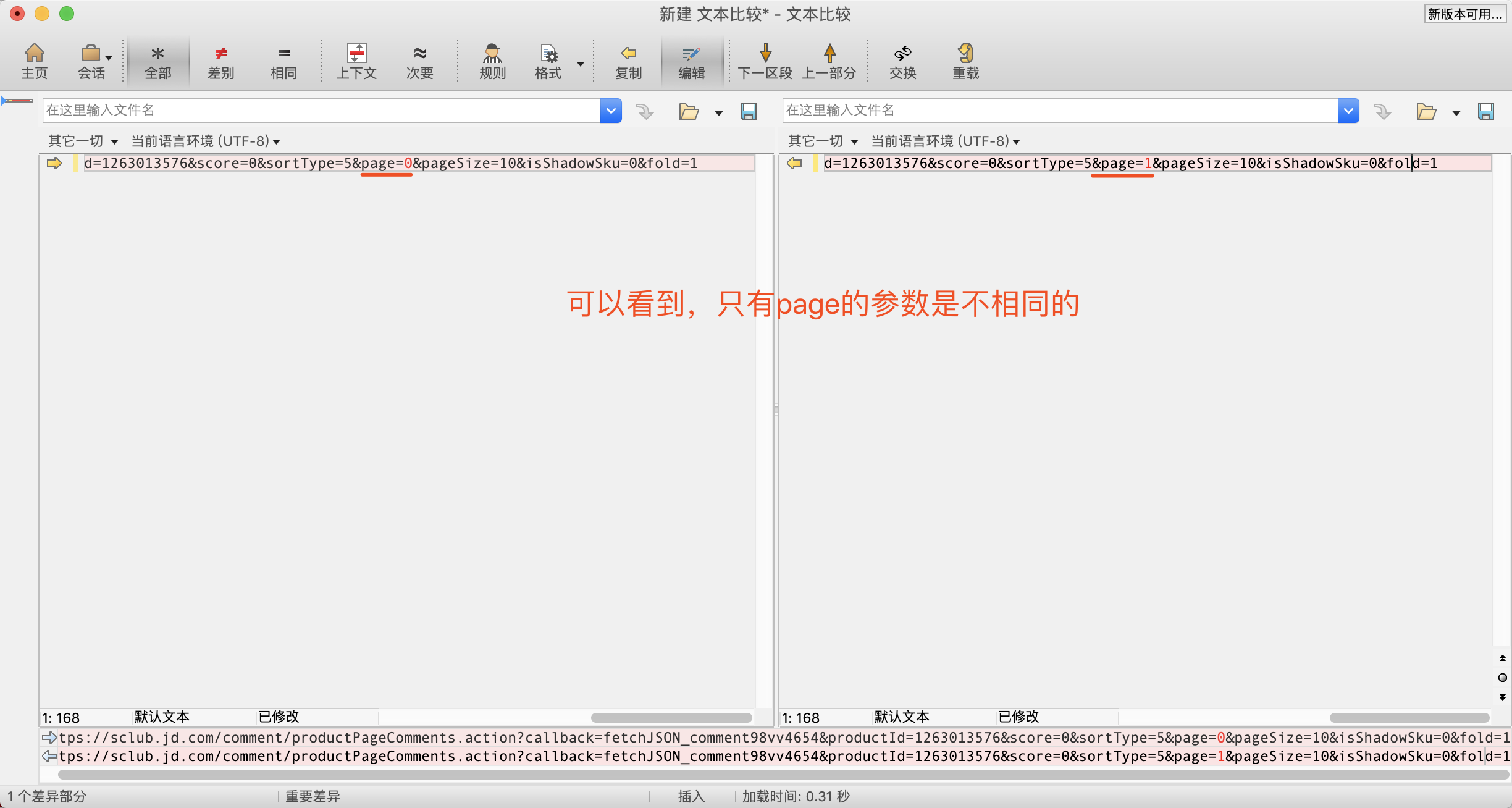Viewport: 1512px width, 808px height.
Task: Jump to 下一区段 next difference section
Action: coord(765,60)
